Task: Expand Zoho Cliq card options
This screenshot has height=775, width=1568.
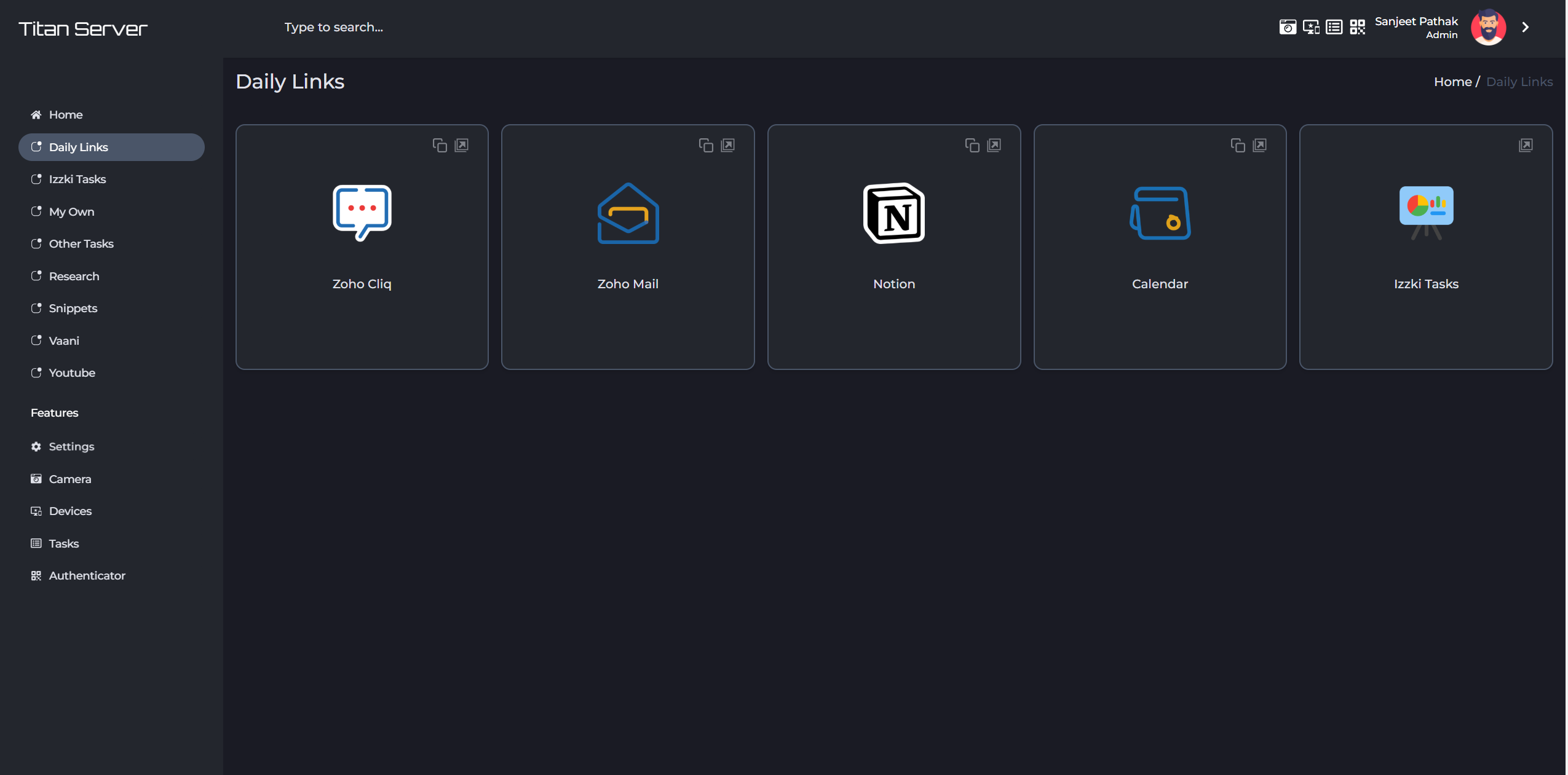Action: [x=461, y=145]
